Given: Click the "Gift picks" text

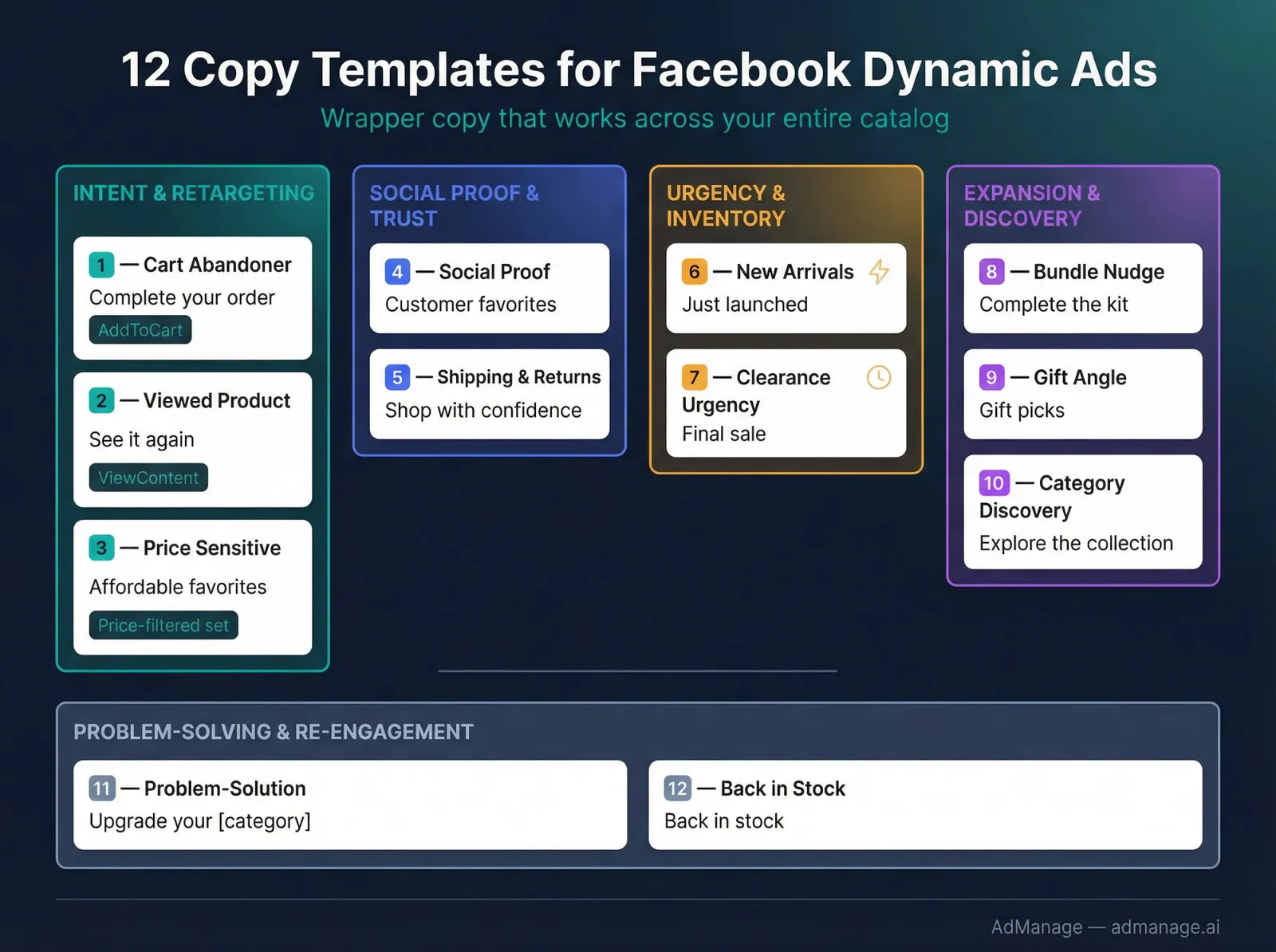Looking at the screenshot, I should click(x=1022, y=410).
